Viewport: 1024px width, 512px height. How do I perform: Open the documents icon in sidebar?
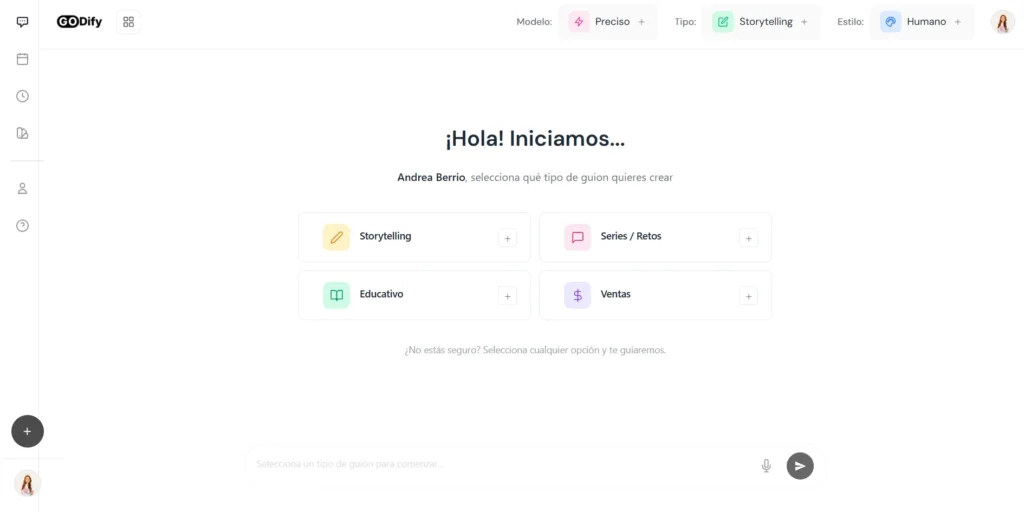(x=22, y=133)
